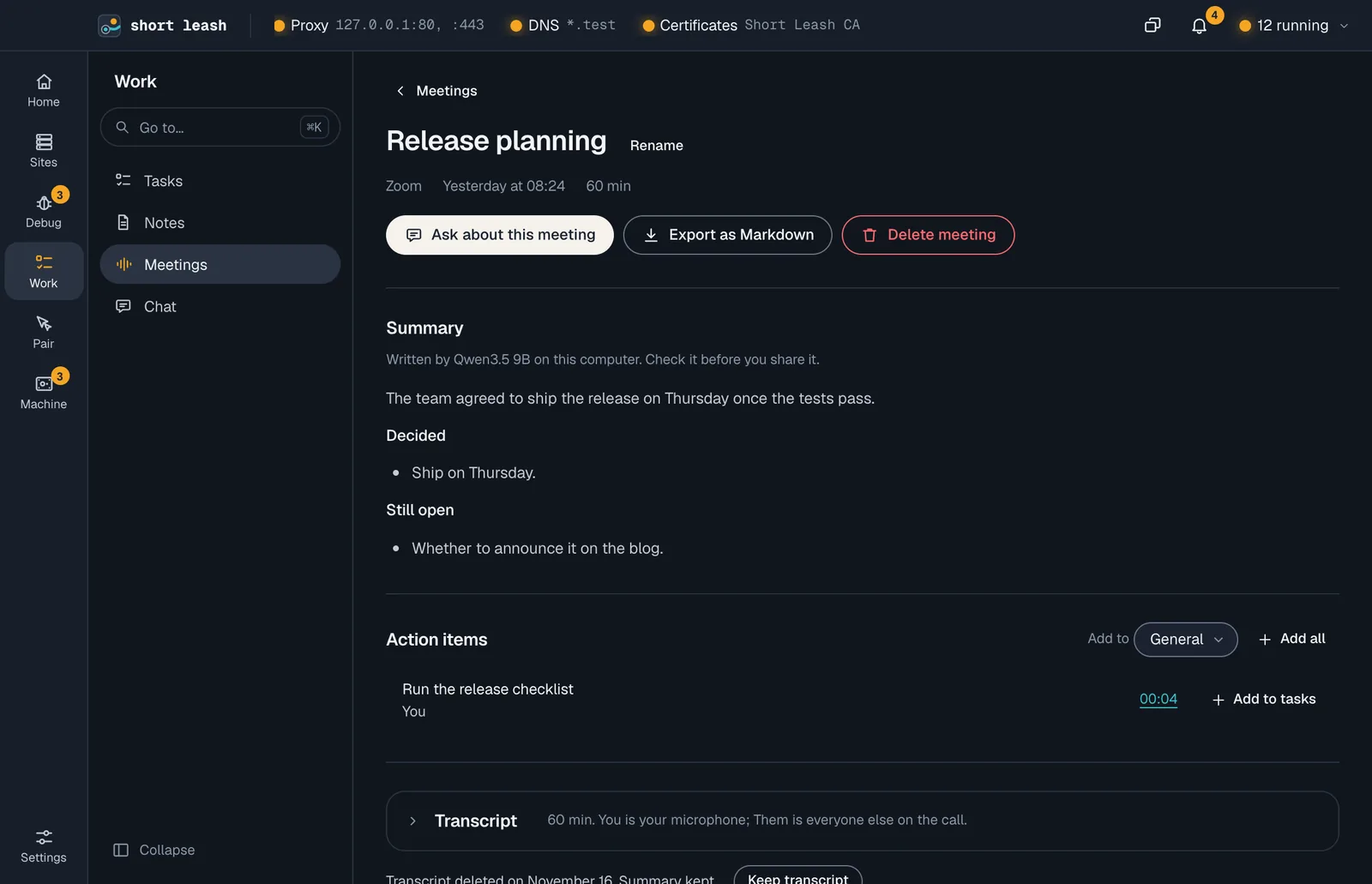This screenshot has width=1372, height=884.
Task: Select Work in the left rail
Action: point(44,271)
